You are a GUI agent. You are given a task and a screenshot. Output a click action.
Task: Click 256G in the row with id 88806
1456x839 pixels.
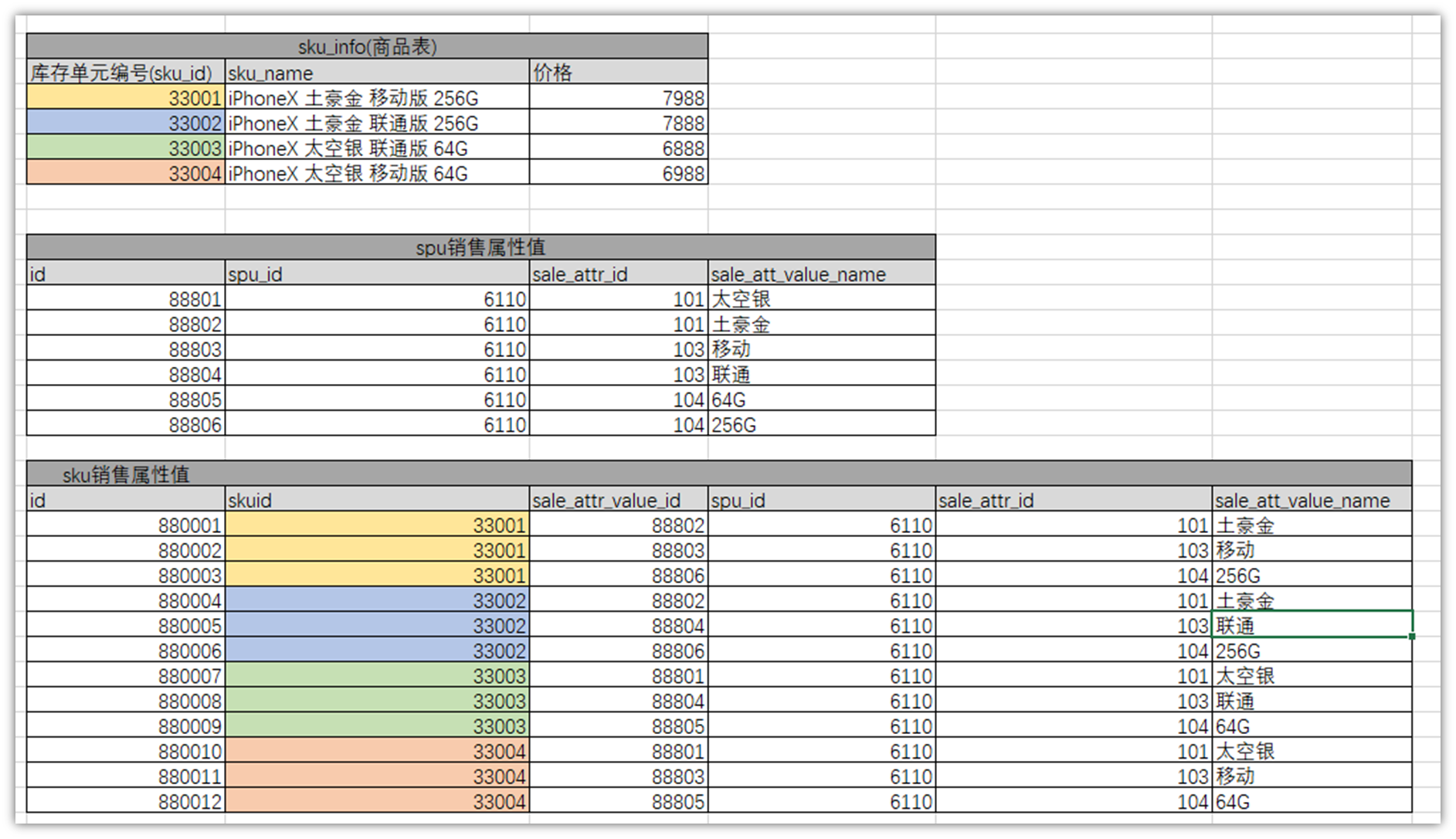pos(822,424)
